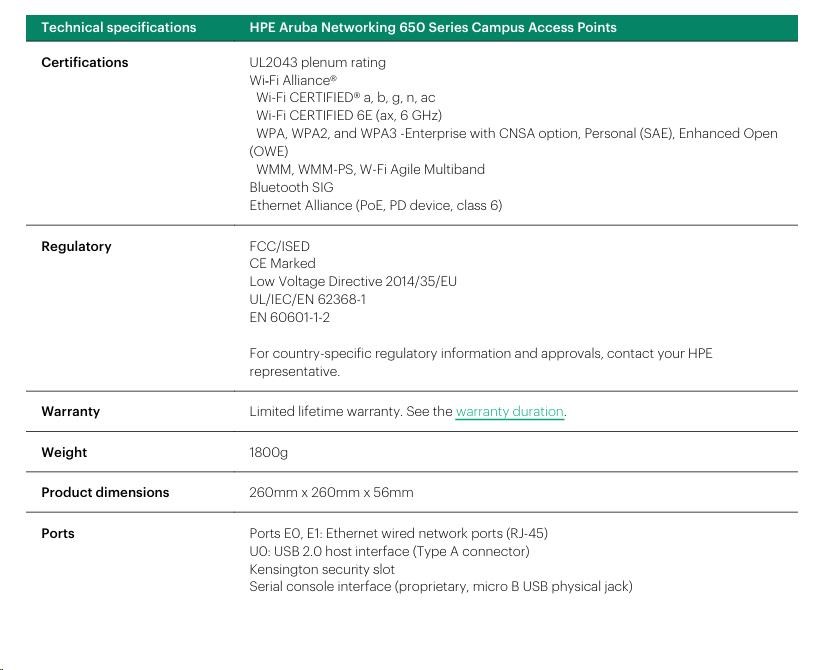Select the 'Serial console interface' line
This screenshot has width=840, height=670.
(441, 586)
